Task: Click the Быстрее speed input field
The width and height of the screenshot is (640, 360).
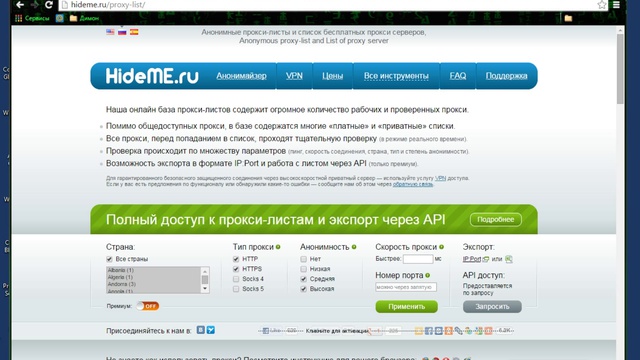Action: click(418, 259)
